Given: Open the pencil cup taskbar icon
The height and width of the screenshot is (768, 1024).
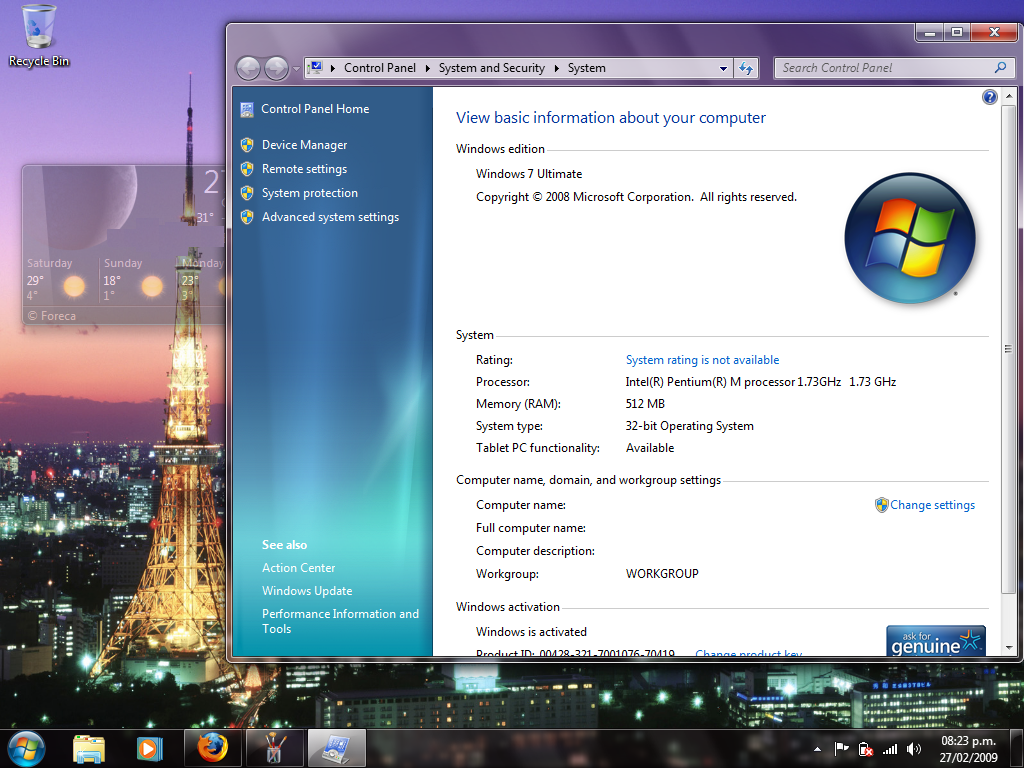Looking at the screenshot, I should 274,748.
